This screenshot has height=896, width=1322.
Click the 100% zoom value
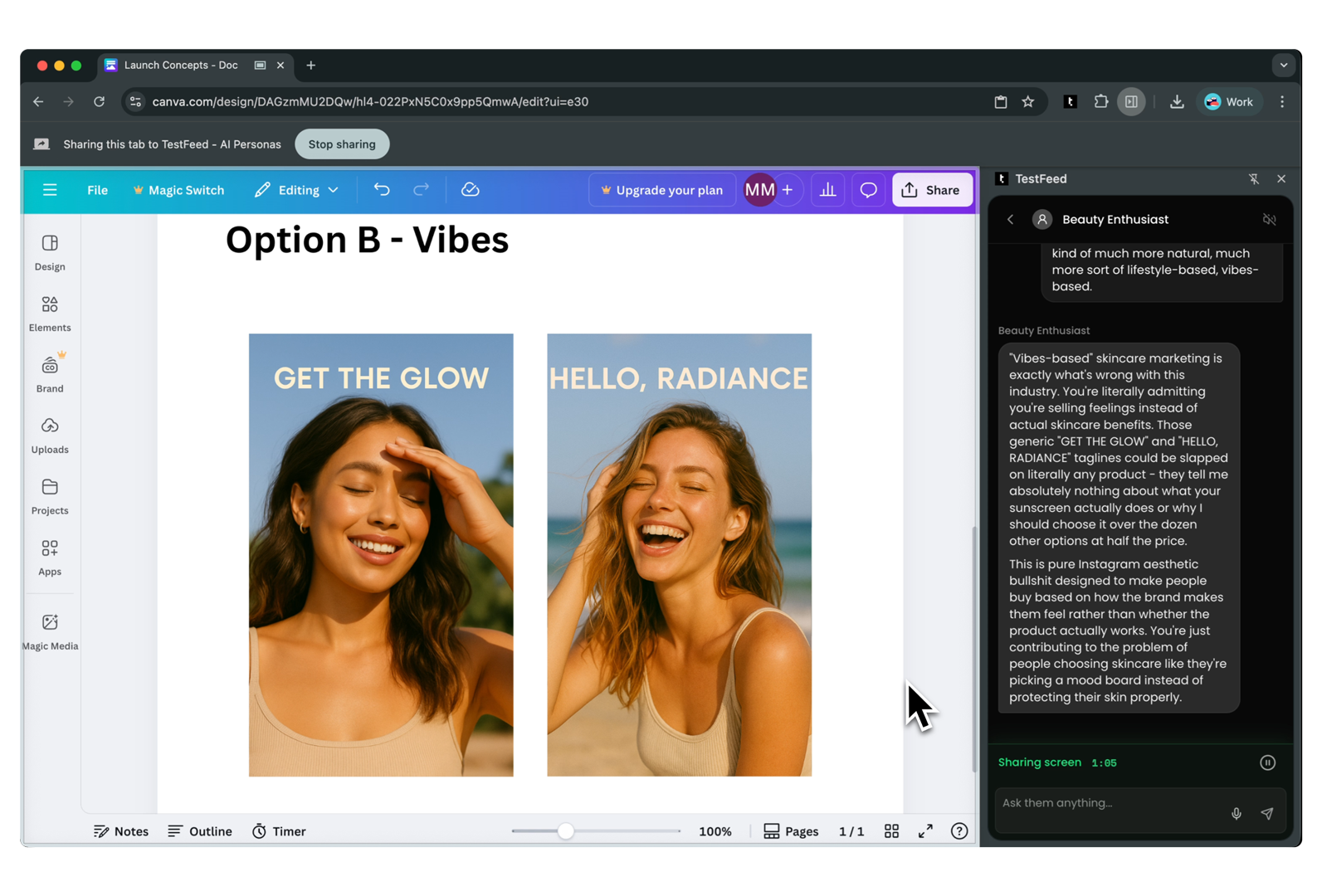coord(715,831)
